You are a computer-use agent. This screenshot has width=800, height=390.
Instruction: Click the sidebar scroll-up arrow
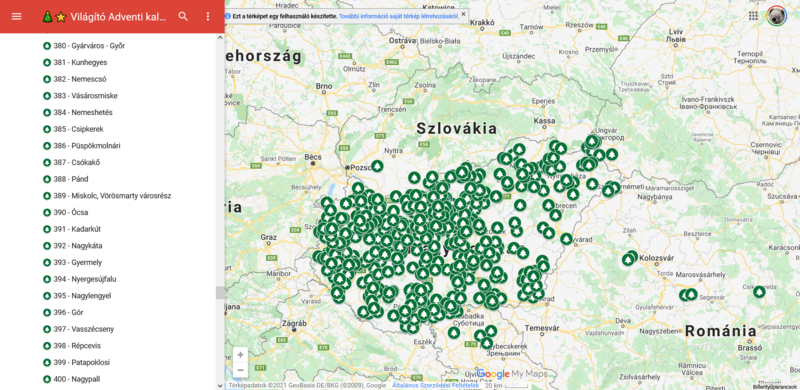(x=220, y=37)
